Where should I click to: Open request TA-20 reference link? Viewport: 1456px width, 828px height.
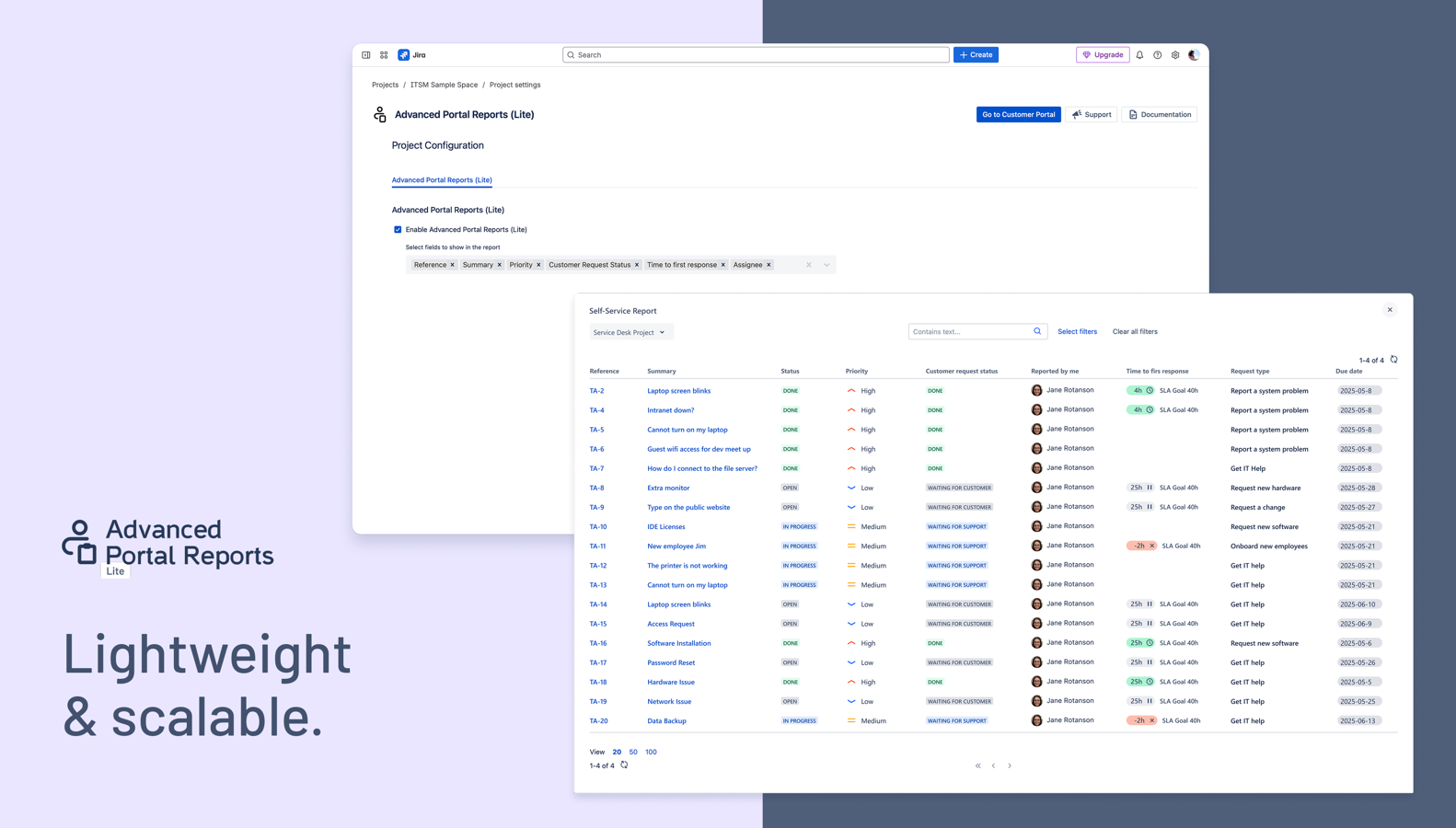[599, 721]
